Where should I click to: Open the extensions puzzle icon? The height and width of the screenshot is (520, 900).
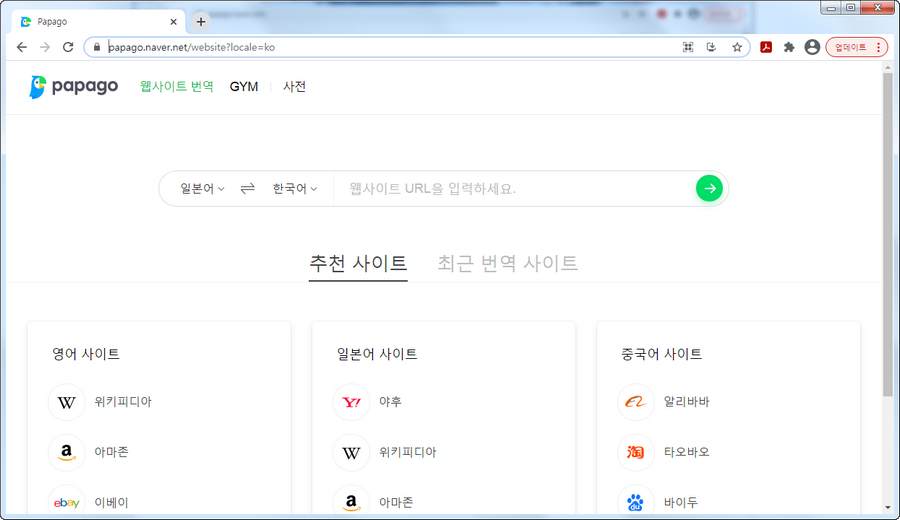coord(789,47)
